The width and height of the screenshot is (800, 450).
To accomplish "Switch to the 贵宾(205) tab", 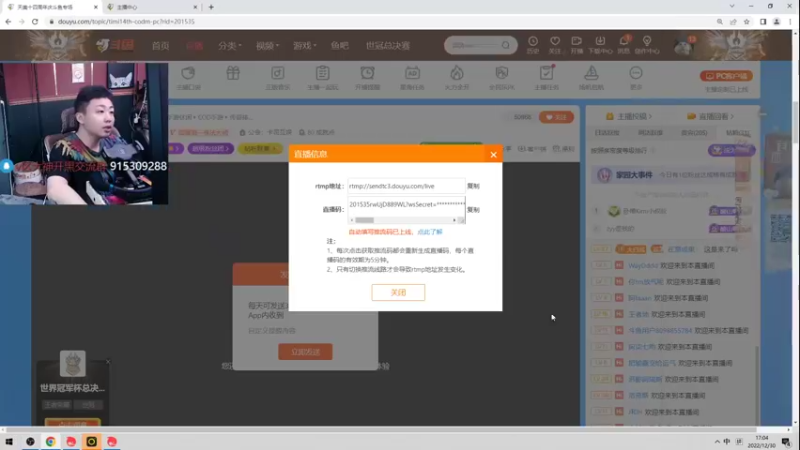I will tap(694, 133).
